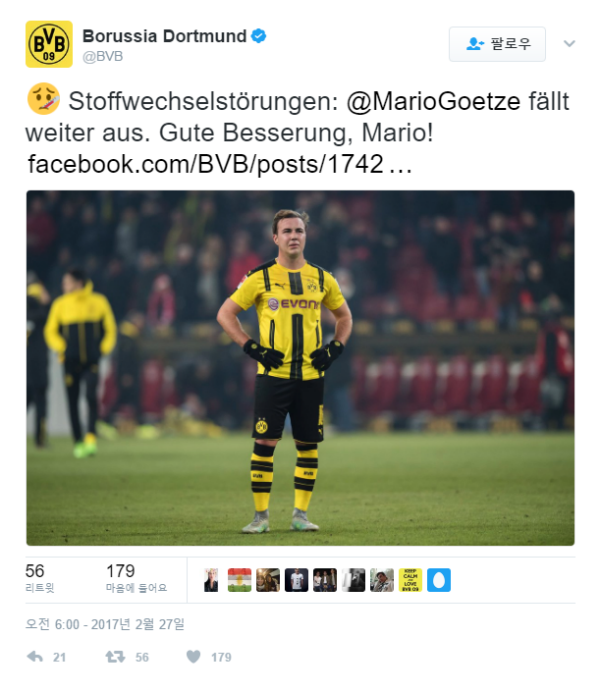Viewport: 600px width, 689px height.
Task: Click the BVB 09 profile logo
Action: (49, 44)
